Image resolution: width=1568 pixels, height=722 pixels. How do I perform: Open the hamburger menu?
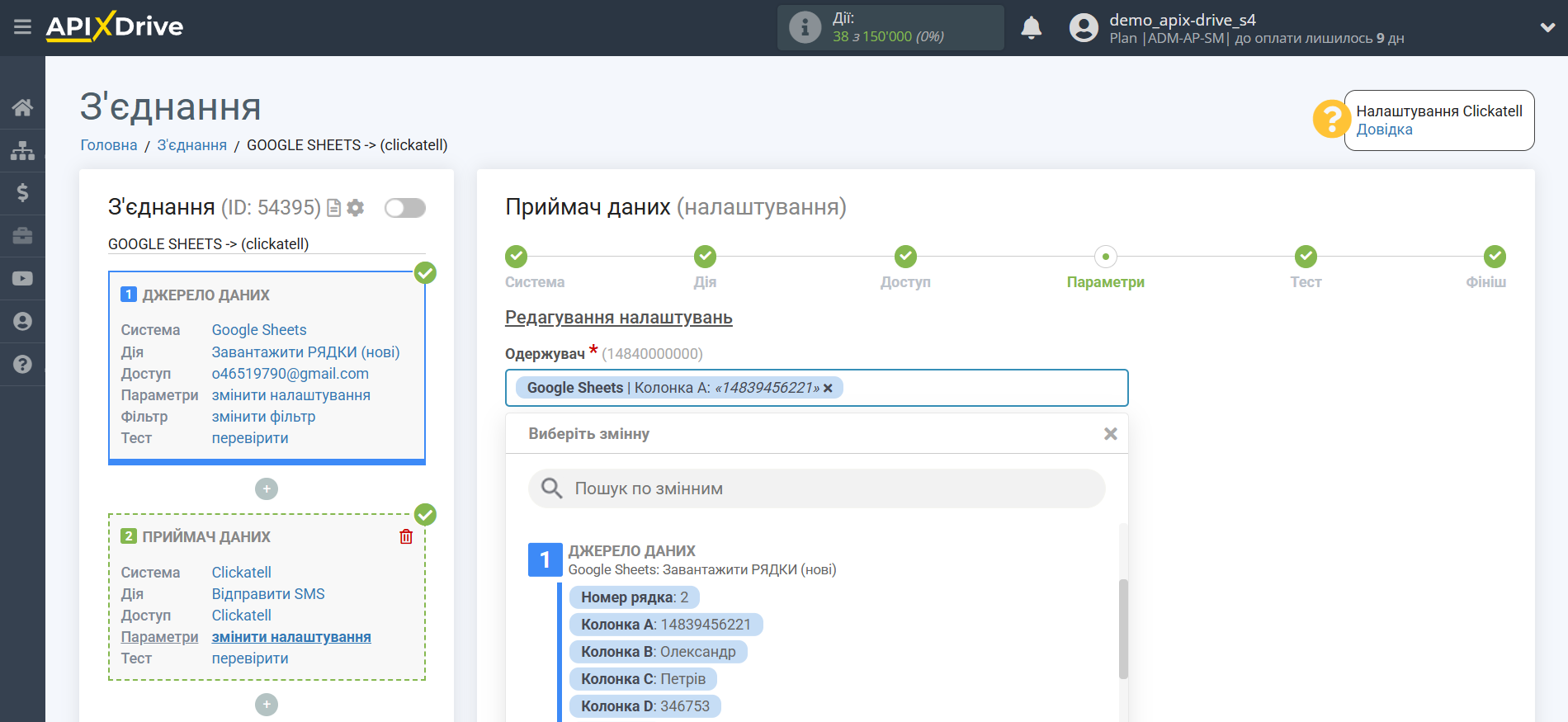pyautogui.click(x=22, y=27)
